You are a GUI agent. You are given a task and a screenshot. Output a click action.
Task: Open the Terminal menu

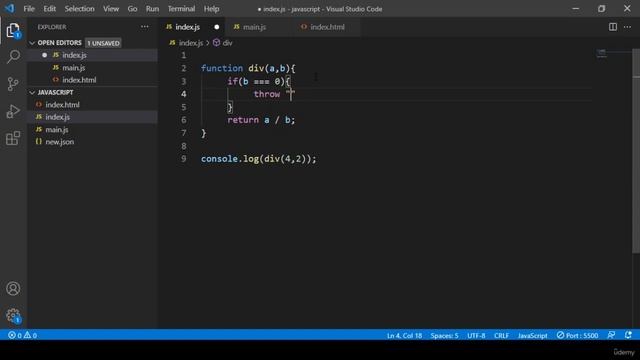click(x=181, y=9)
